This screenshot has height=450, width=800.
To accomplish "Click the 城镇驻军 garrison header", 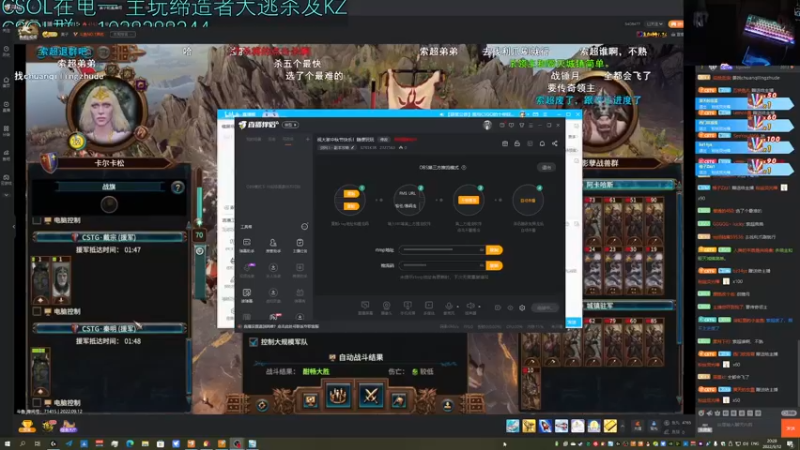I will coord(629,306).
